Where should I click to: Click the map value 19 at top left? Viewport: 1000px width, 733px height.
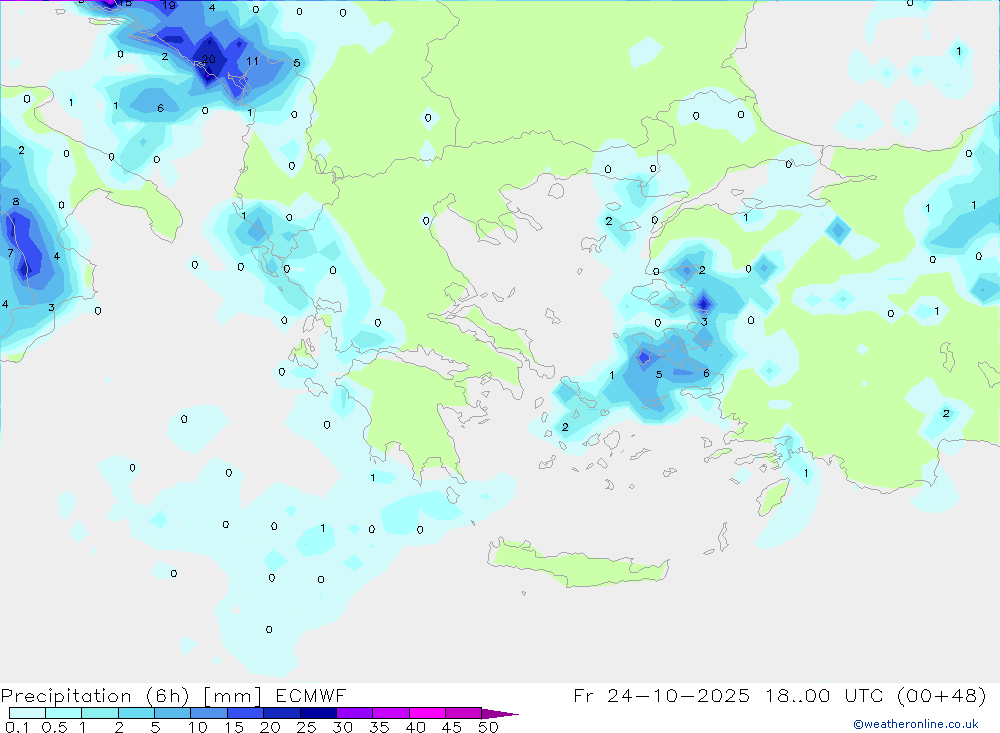pyautogui.click(x=168, y=6)
